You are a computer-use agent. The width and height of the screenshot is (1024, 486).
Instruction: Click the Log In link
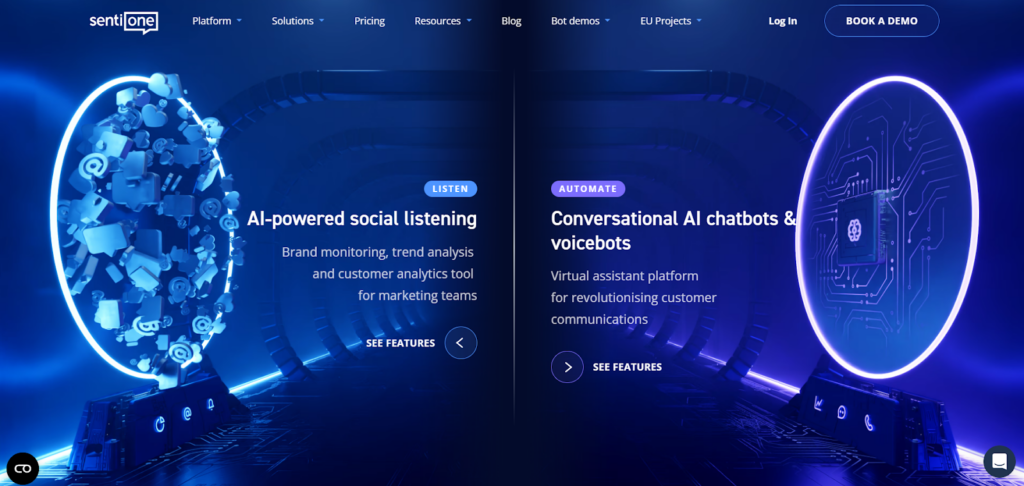[x=782, y=21]
